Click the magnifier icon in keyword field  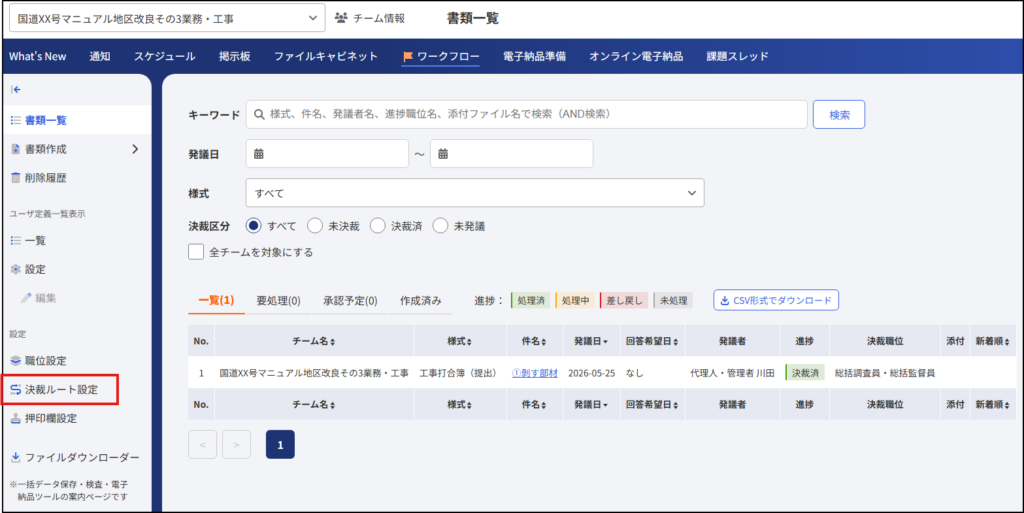coord(259,114)
